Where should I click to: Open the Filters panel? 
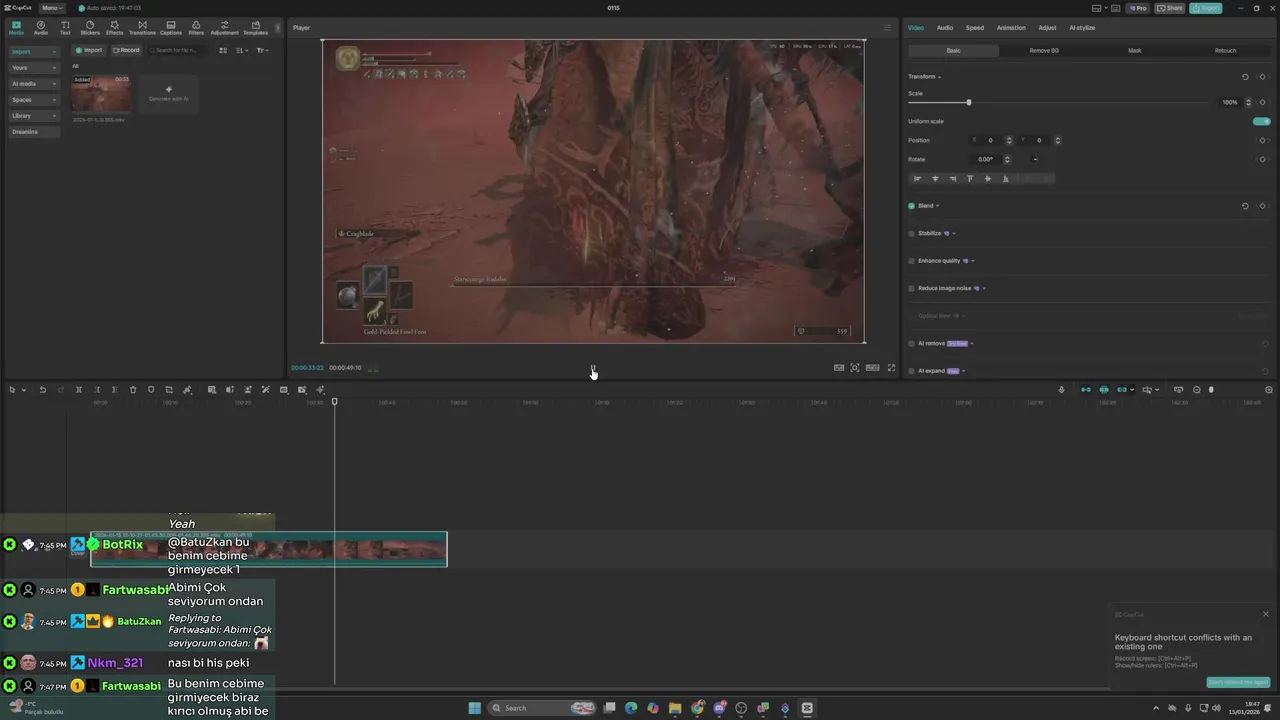click(x=196, y=28)
